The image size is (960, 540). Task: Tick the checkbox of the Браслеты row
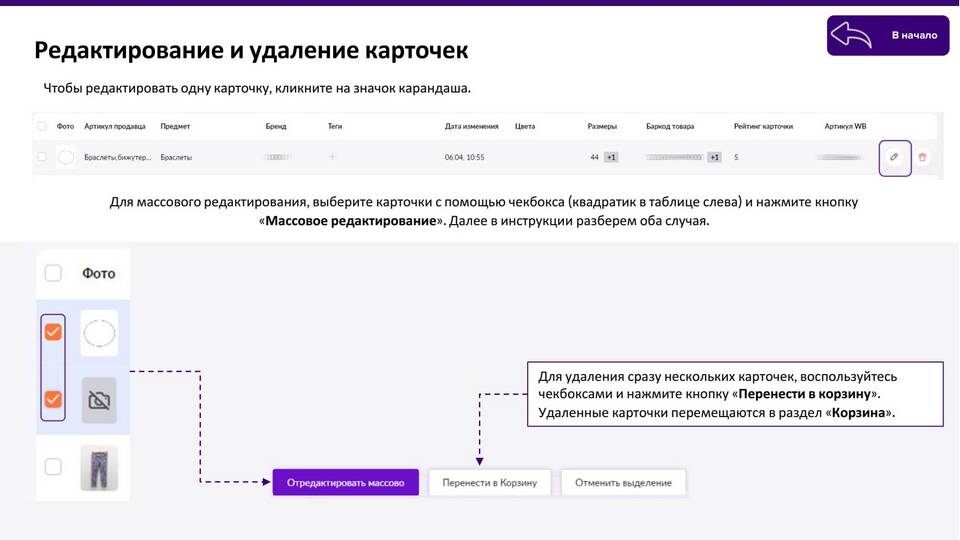(42, 157)
